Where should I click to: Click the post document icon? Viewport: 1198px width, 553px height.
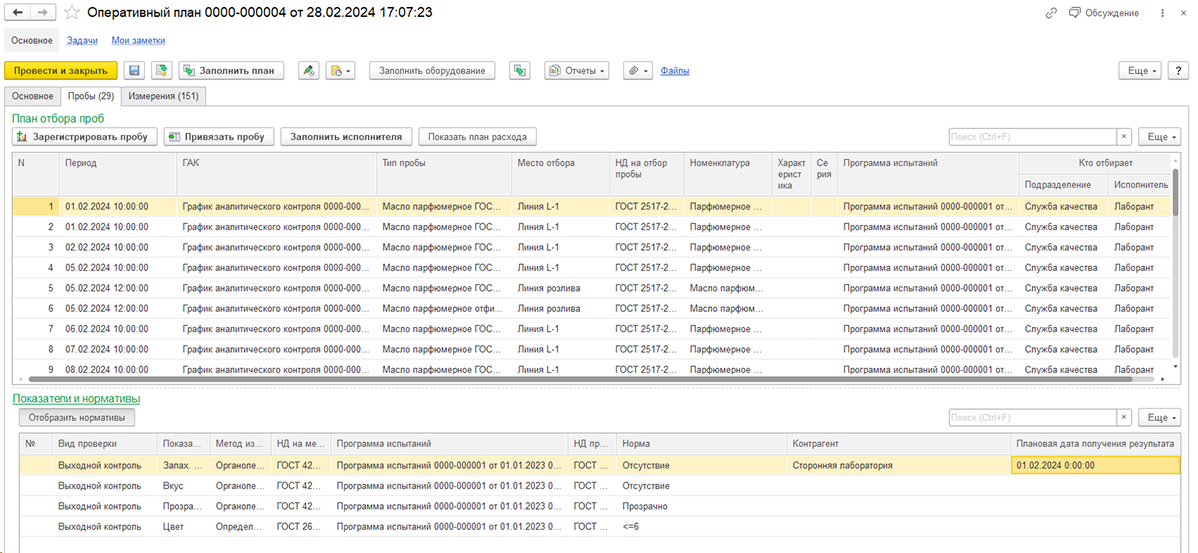161,70
